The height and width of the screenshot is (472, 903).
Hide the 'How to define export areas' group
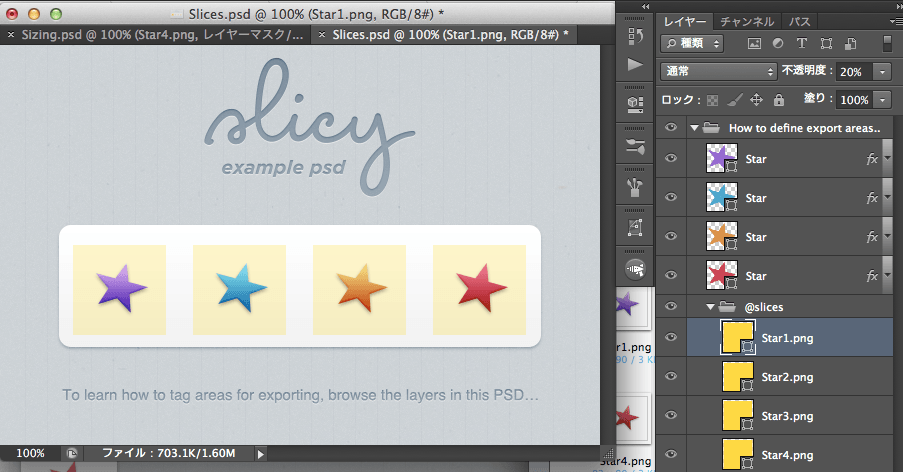[x=671, y=128]
